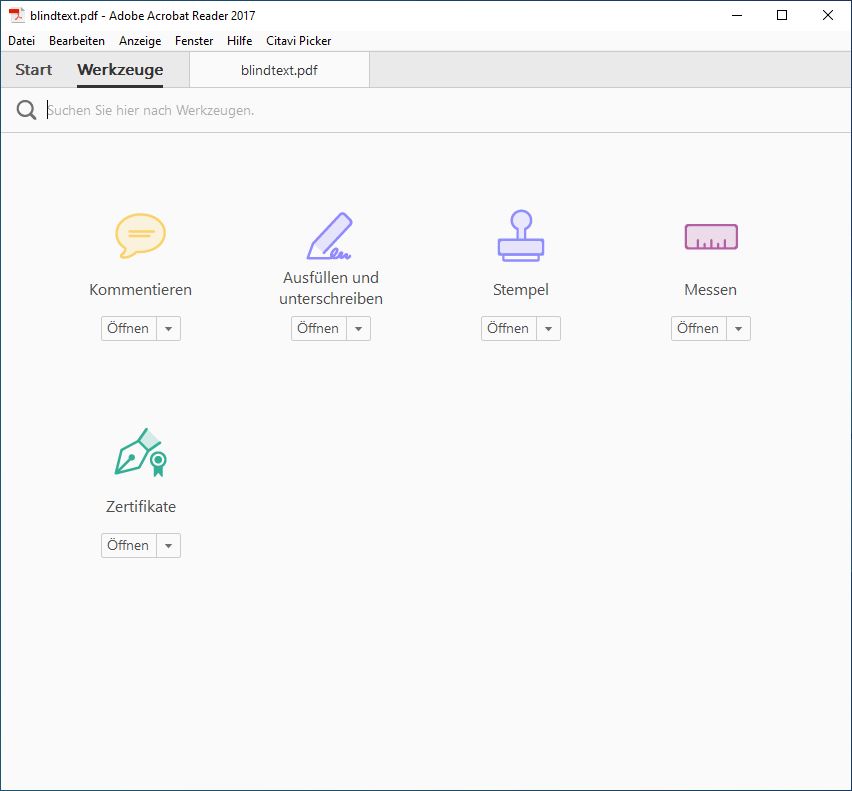852x791 pixels.
Task: Open the Kommentieren tool with Öffnen
Action: coord(129,329)
